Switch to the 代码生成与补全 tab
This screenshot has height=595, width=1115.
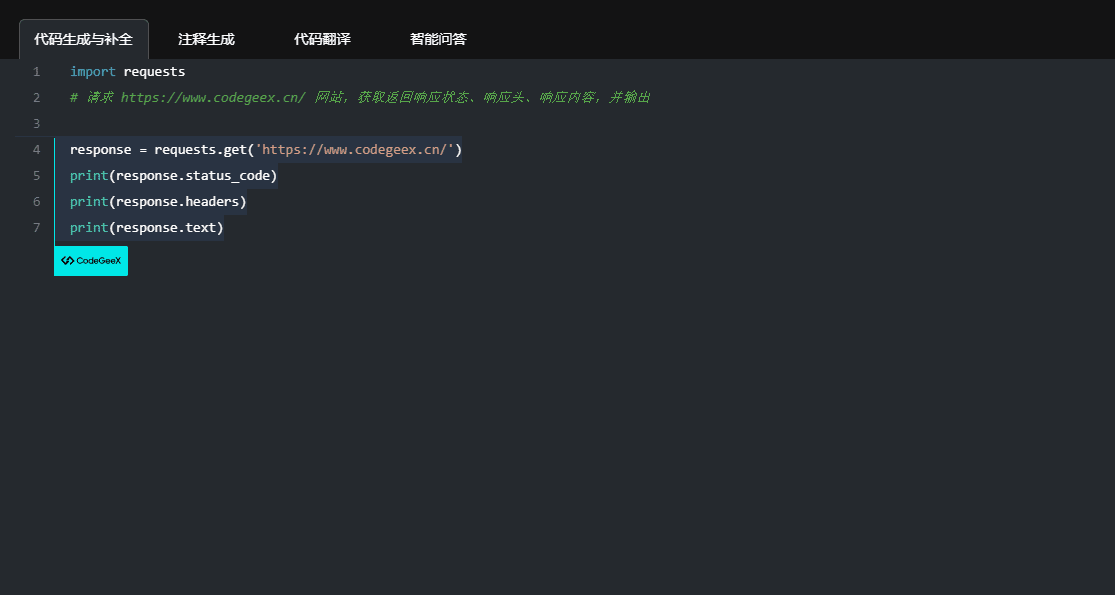point(83,39)
